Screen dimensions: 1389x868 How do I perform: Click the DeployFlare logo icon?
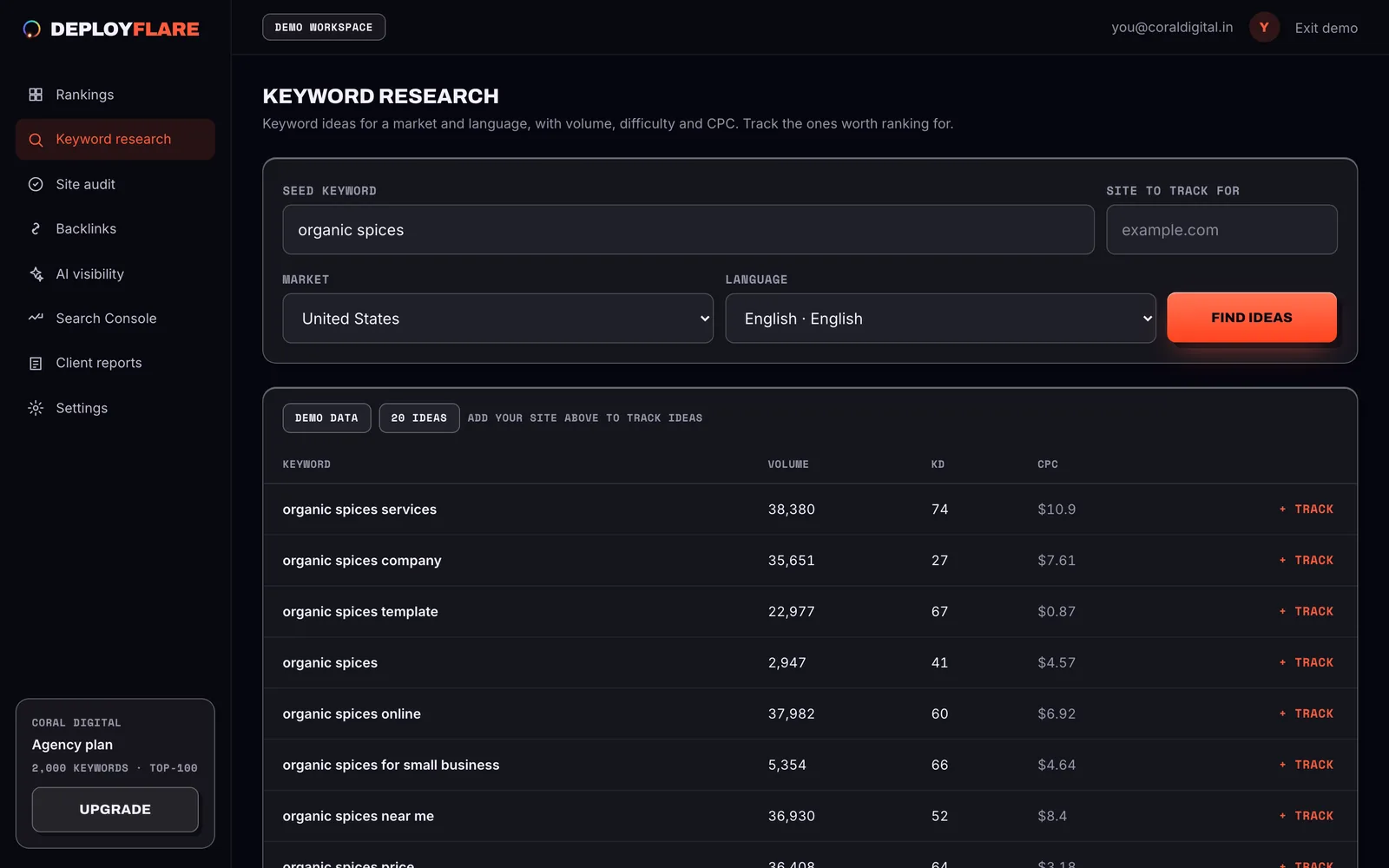pos(32,29)
